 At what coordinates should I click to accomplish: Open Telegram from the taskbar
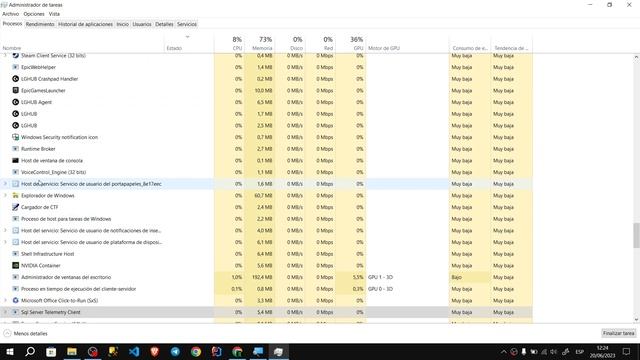coord(175,351)
